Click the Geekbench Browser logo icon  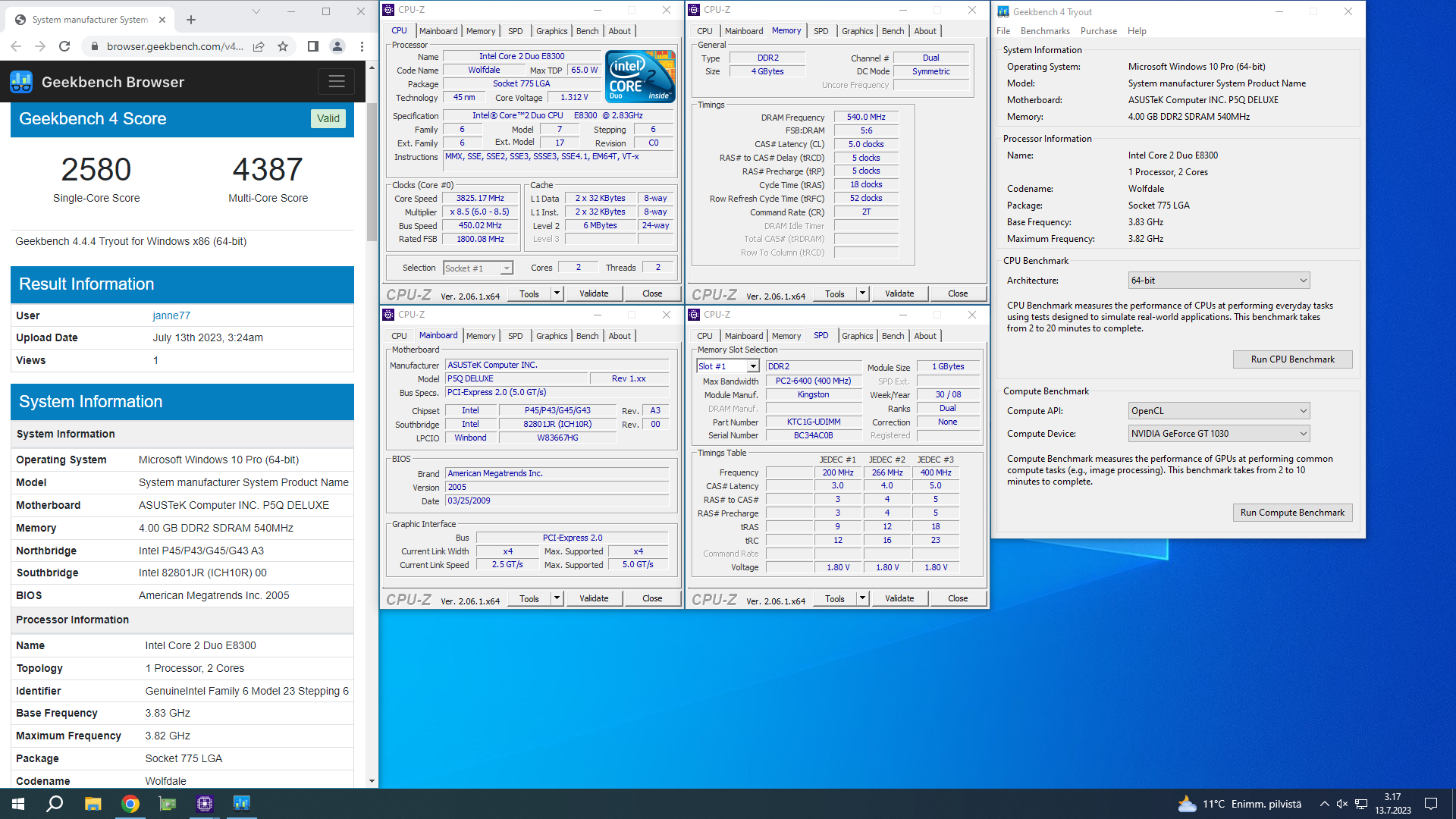21,82
